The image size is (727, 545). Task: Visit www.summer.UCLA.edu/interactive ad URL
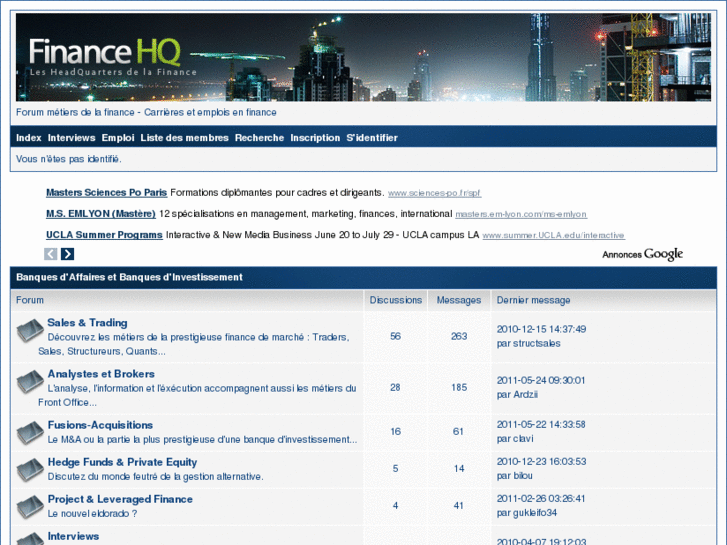click(x=554, y=236)
